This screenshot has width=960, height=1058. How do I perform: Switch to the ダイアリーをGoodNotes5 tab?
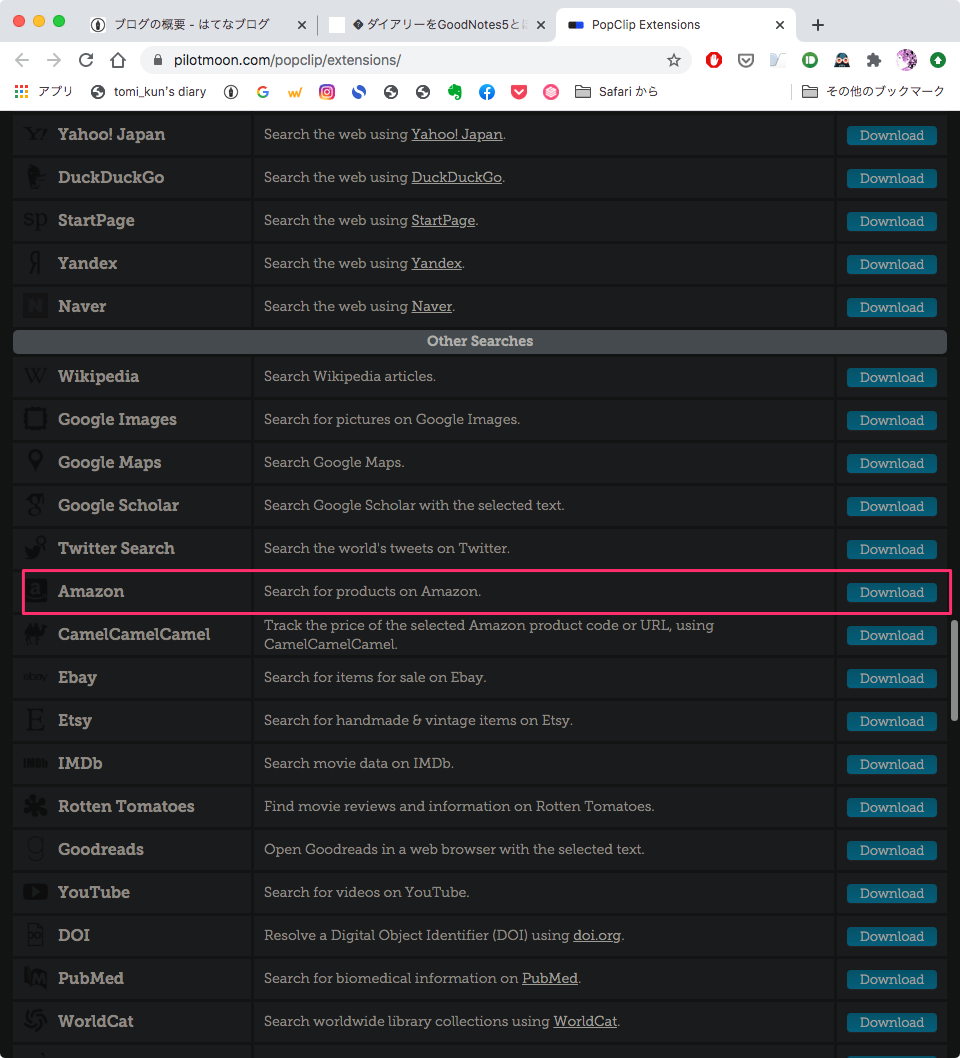[437, 25]
